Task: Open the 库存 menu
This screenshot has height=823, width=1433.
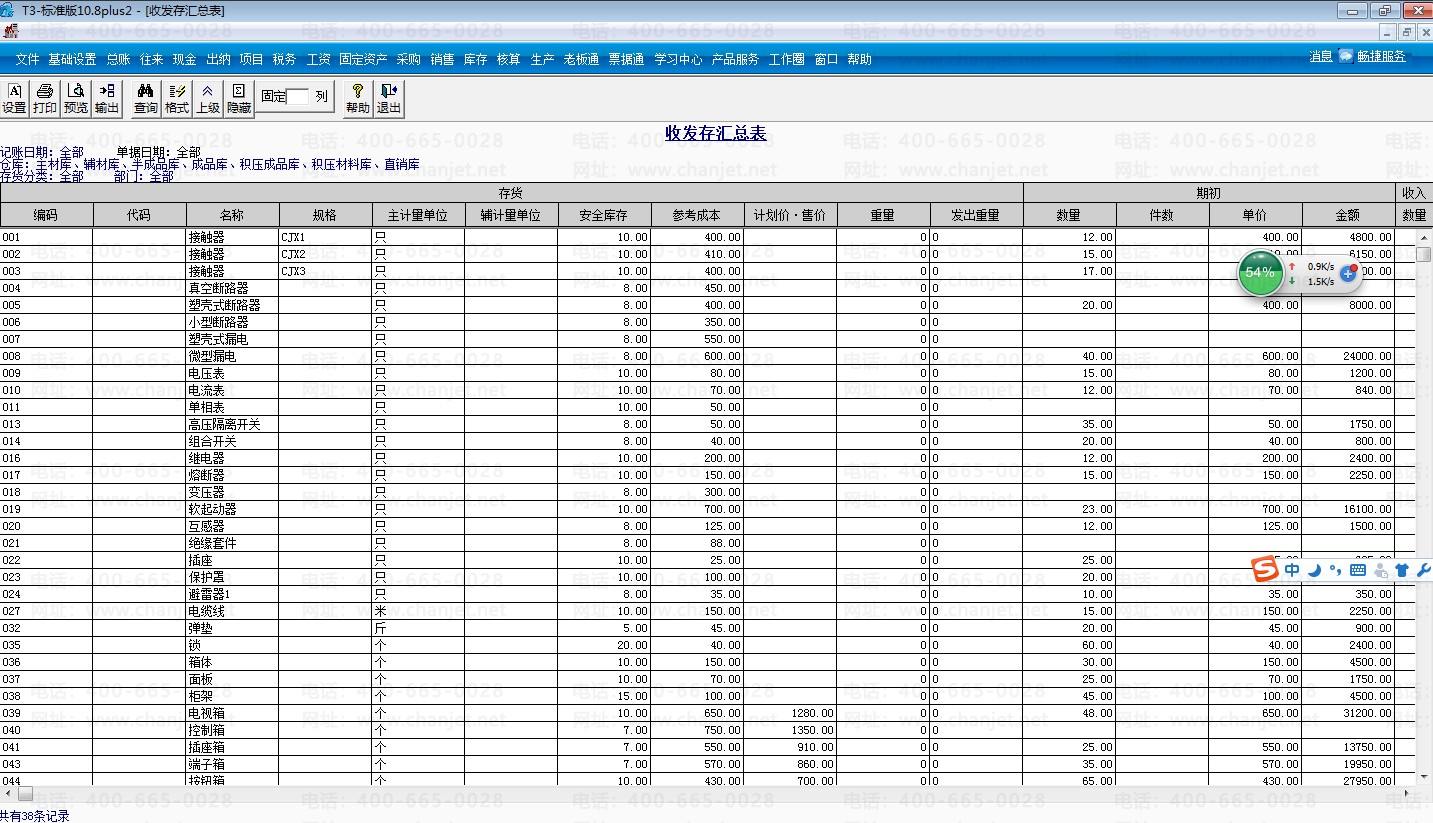Action: [x=475, y=59]
